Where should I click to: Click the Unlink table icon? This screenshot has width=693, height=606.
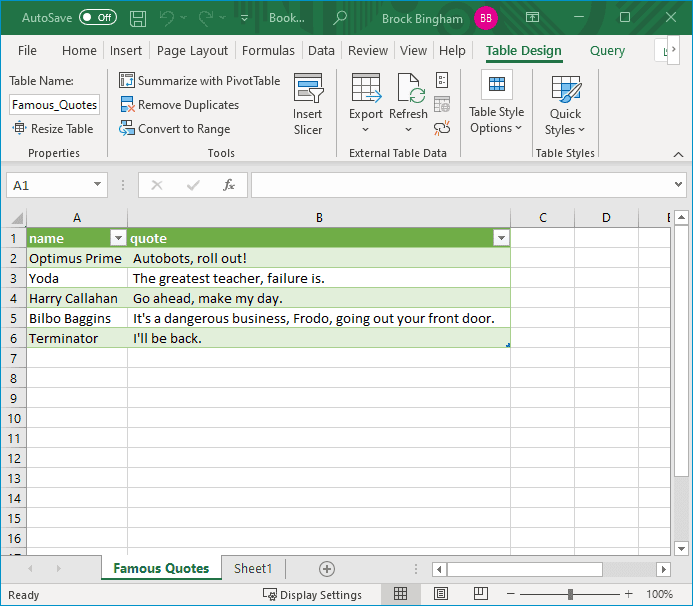(442, 128)
